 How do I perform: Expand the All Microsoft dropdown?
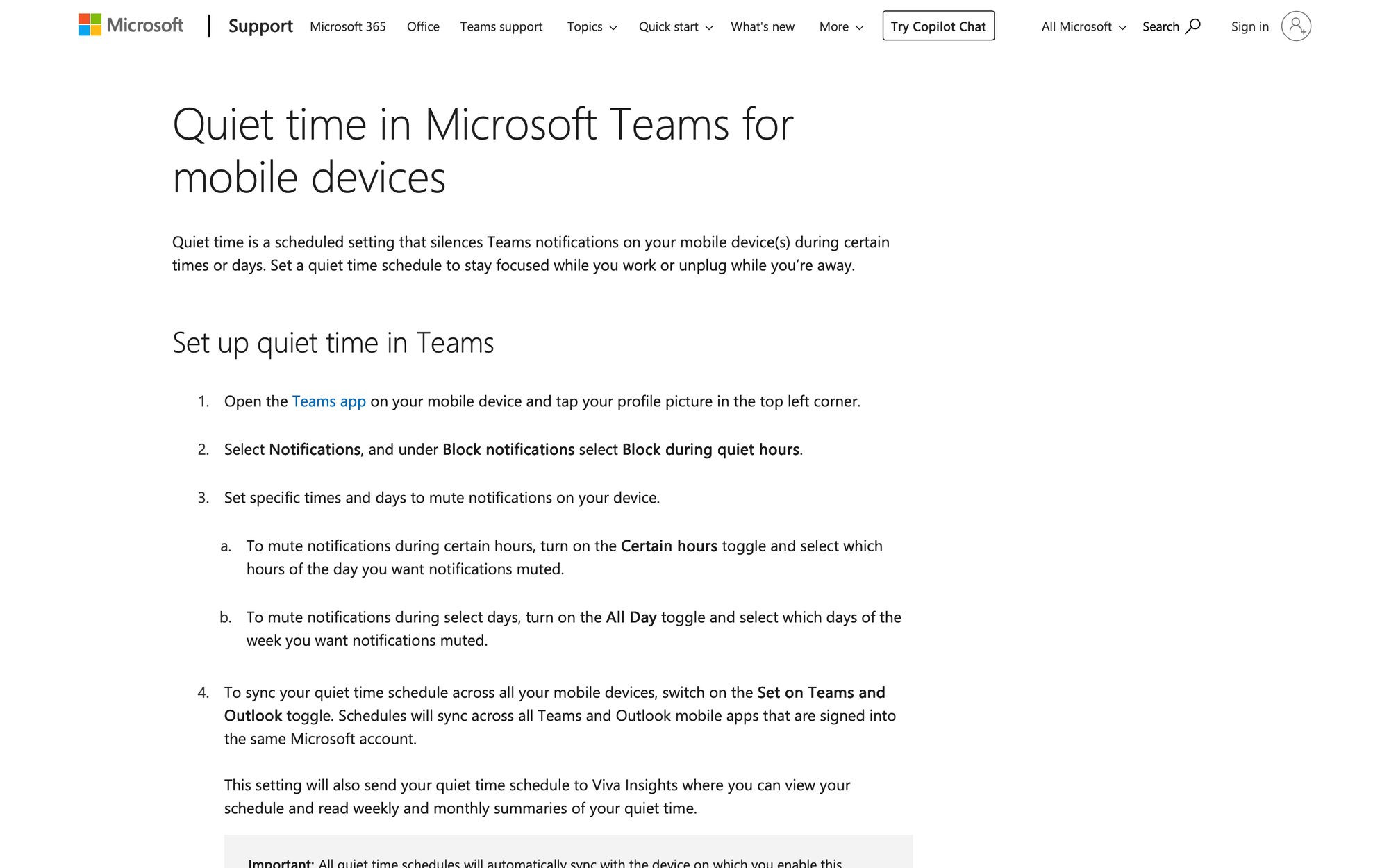pyautogui.click(x=1082, y=26)
